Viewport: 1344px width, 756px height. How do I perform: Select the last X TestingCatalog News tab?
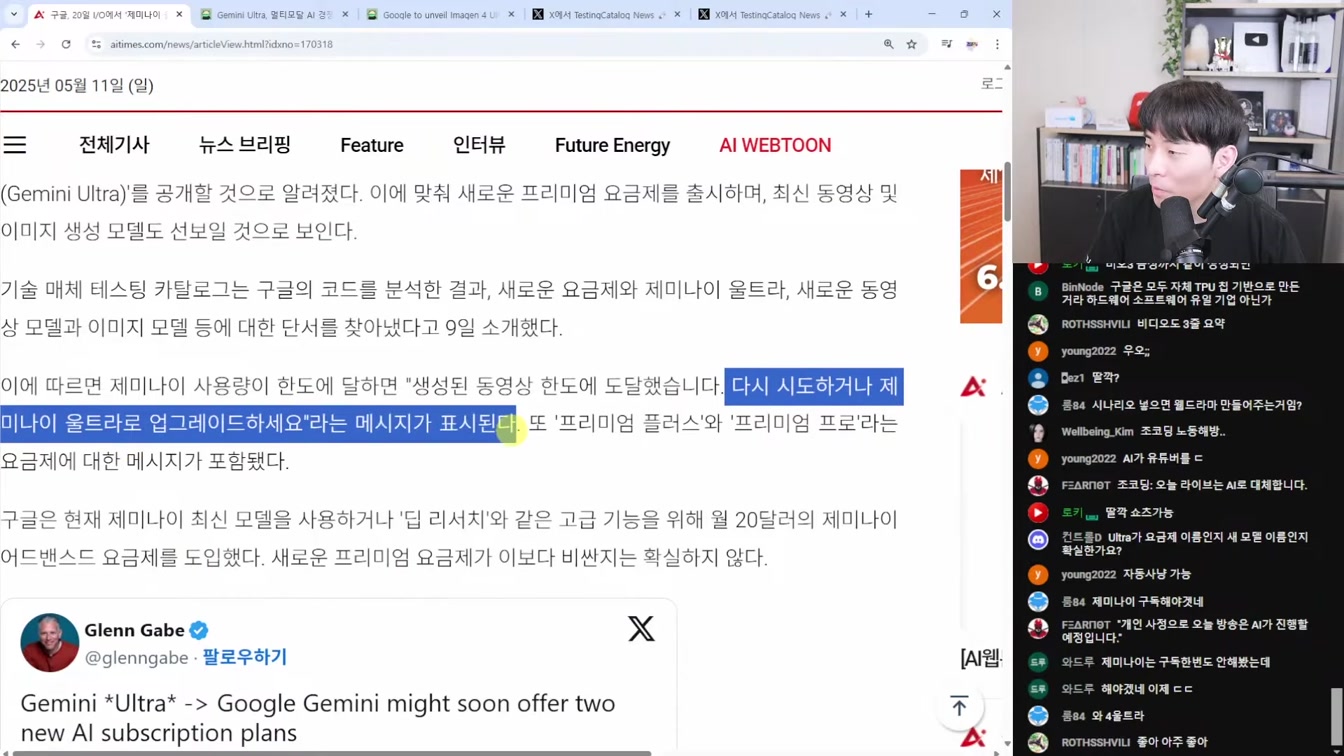click(x=772, y=15)
